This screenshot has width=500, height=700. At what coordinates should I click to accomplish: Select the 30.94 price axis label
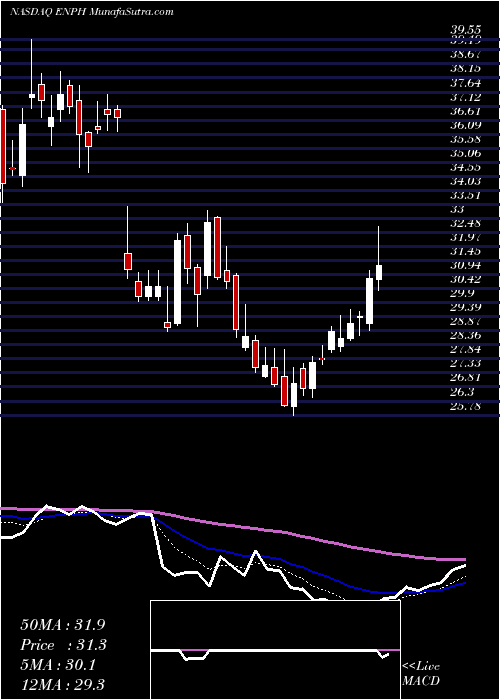(x=465, y=265)
